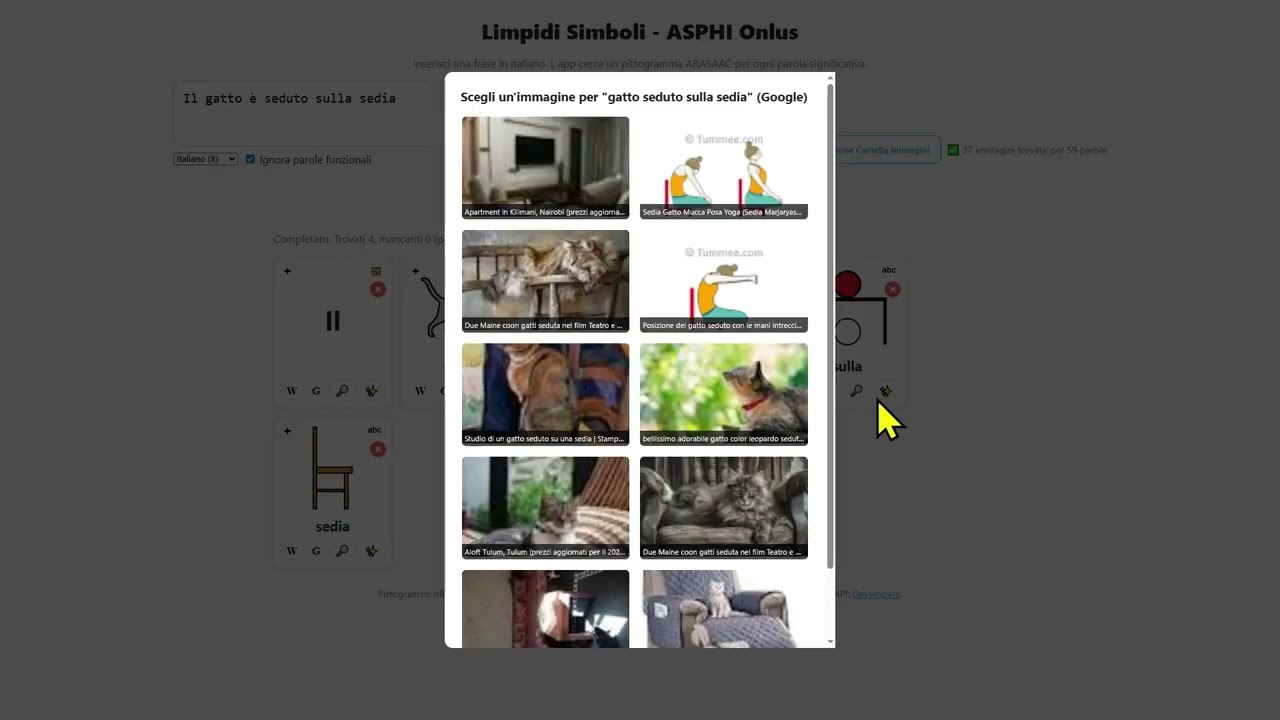Click the 'sedia' word label

(332, 526)
